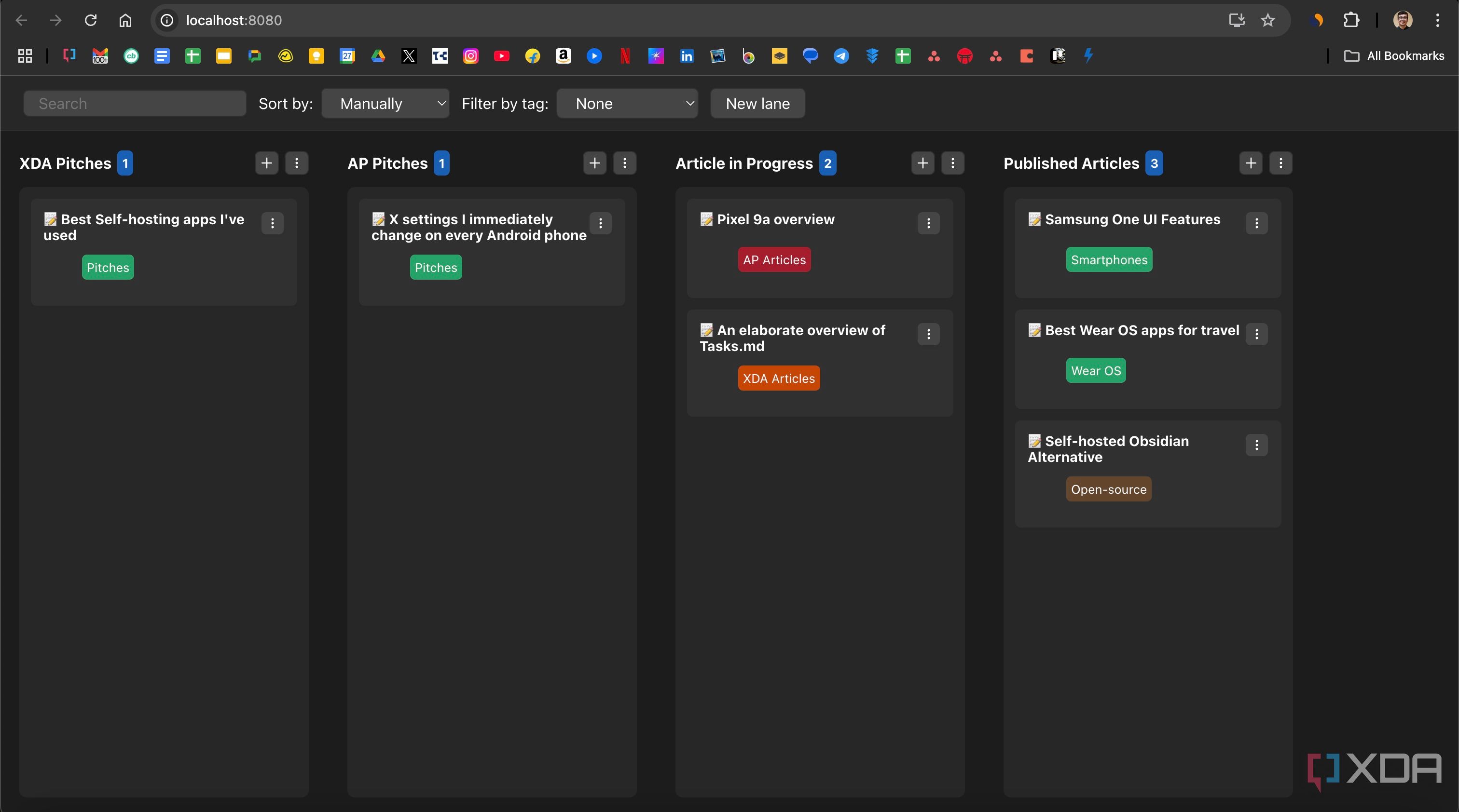Select the AP Pitches lane heading

pos(387,163)
